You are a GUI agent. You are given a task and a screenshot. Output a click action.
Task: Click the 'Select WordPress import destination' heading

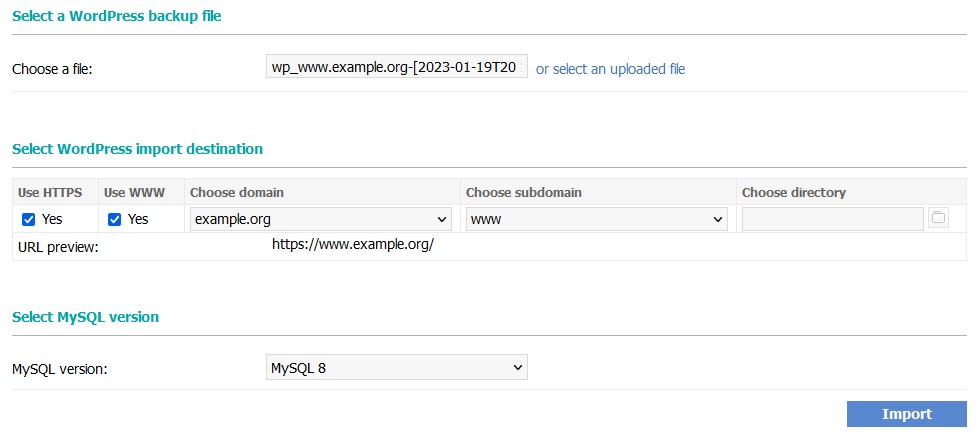click(138, 149)
